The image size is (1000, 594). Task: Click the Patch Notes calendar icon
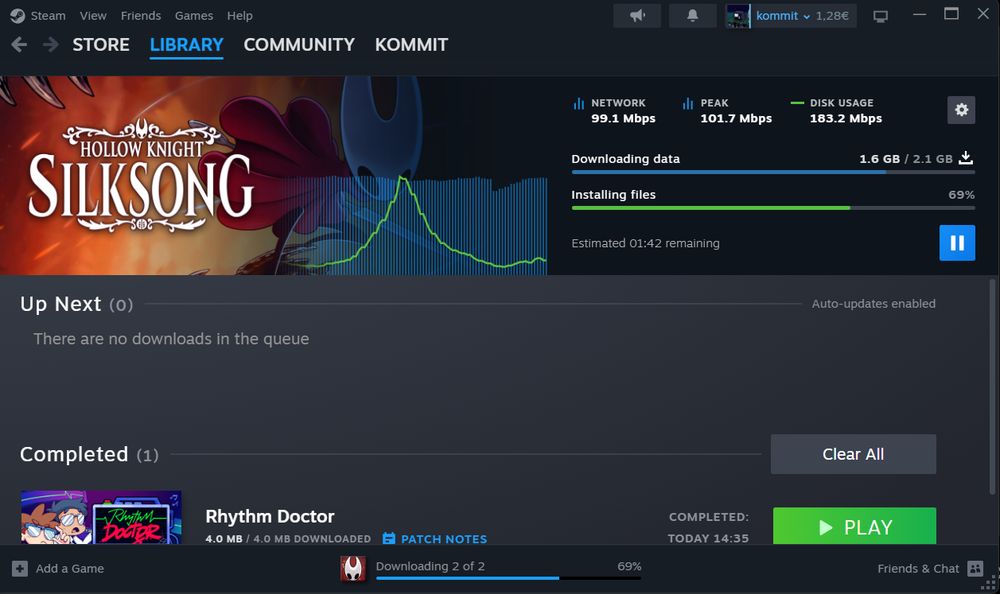[389, 538]
